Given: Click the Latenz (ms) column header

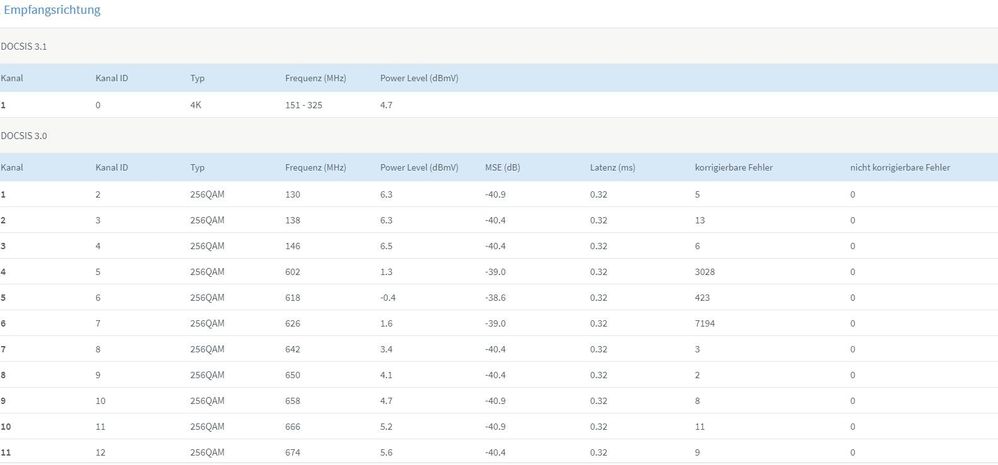Looking at the screenshot, I should (x=612, y=168).
